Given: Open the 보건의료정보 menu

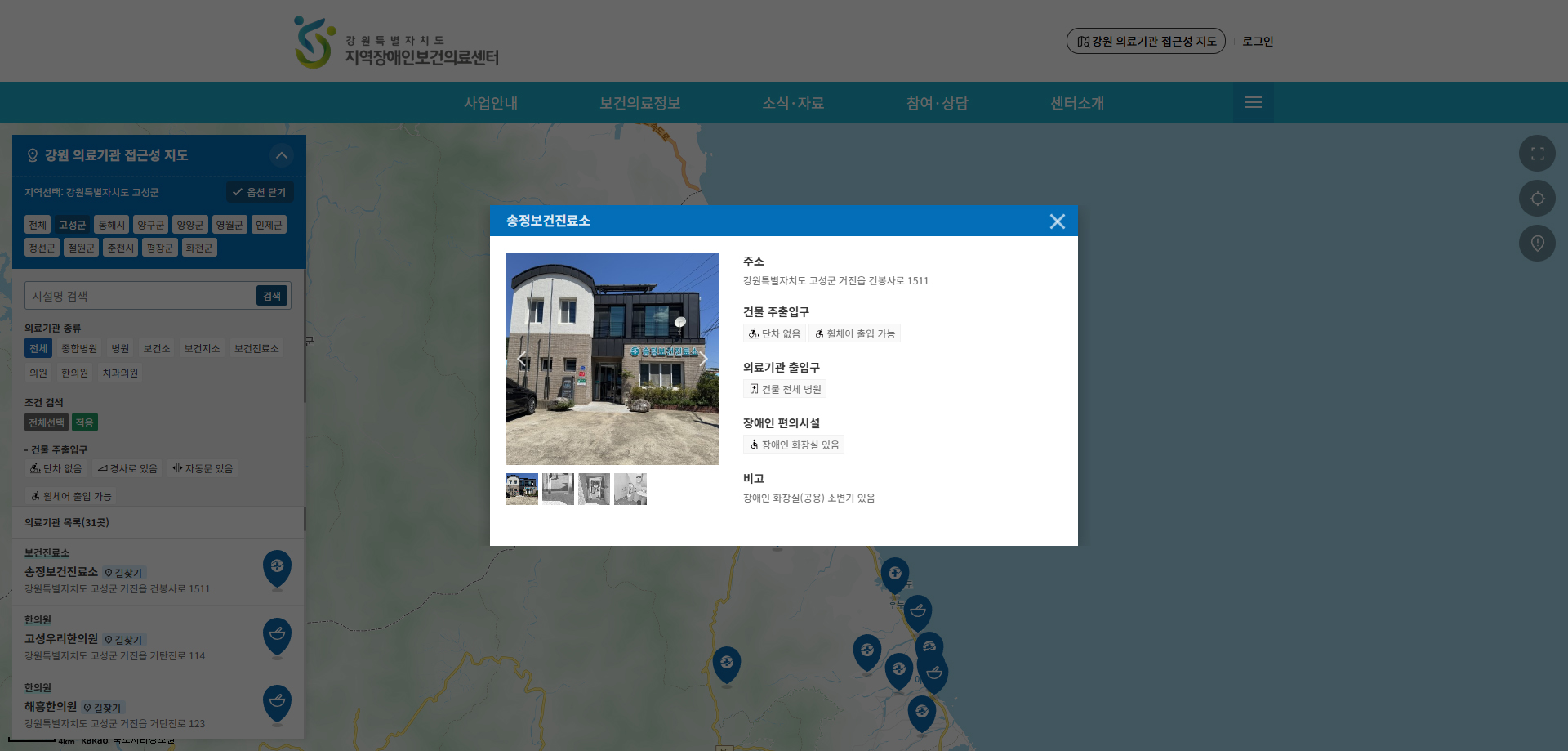Looking at the screenshot, I should click(639, 103).
